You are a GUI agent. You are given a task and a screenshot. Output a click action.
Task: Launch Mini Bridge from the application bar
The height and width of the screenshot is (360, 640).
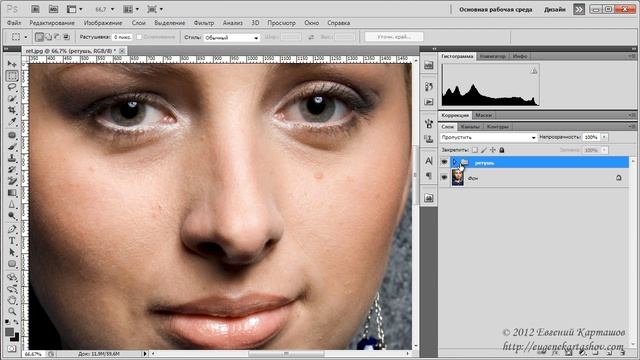click(x=53, y=9)
